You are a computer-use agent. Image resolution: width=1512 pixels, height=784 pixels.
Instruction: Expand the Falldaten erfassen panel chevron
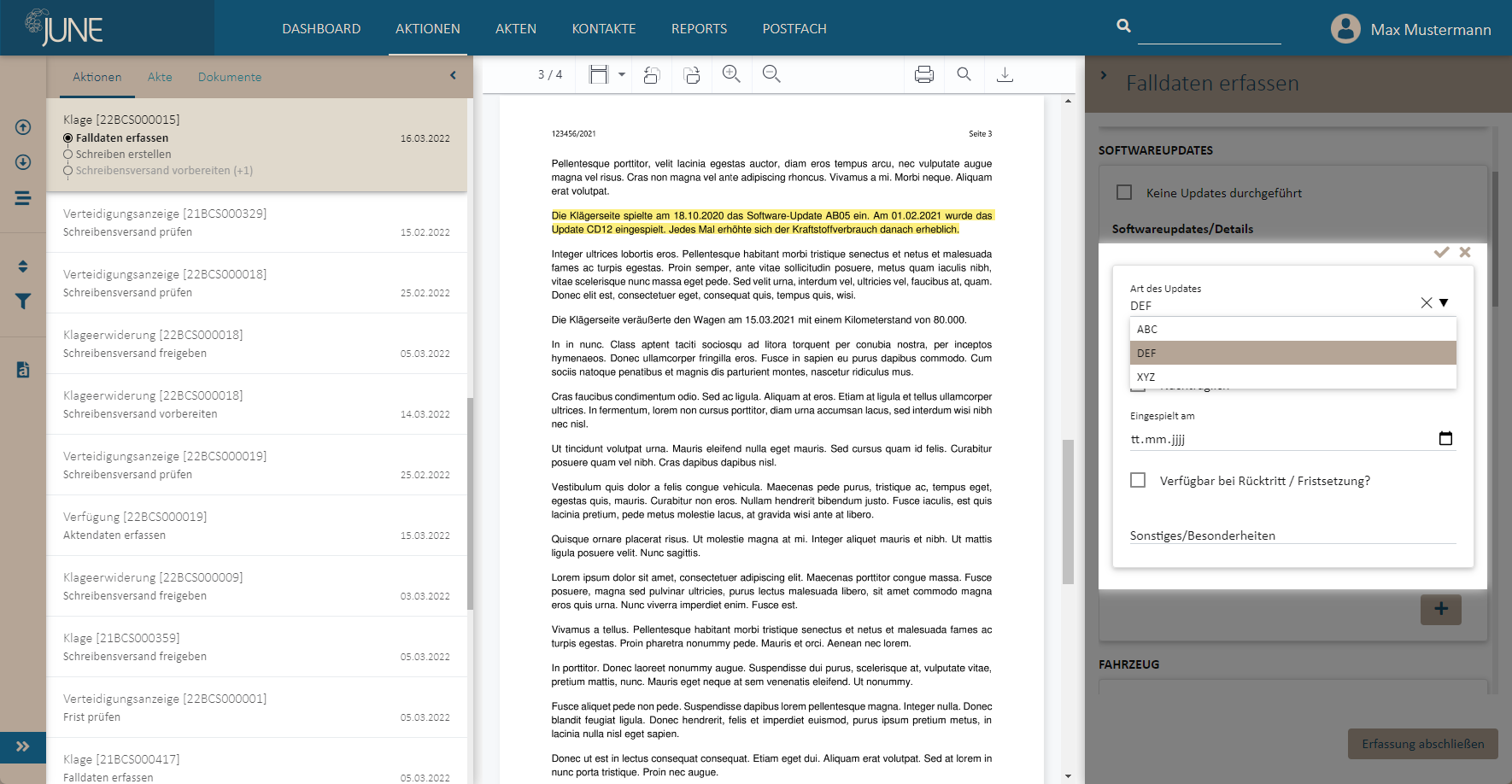point(1104,75)
